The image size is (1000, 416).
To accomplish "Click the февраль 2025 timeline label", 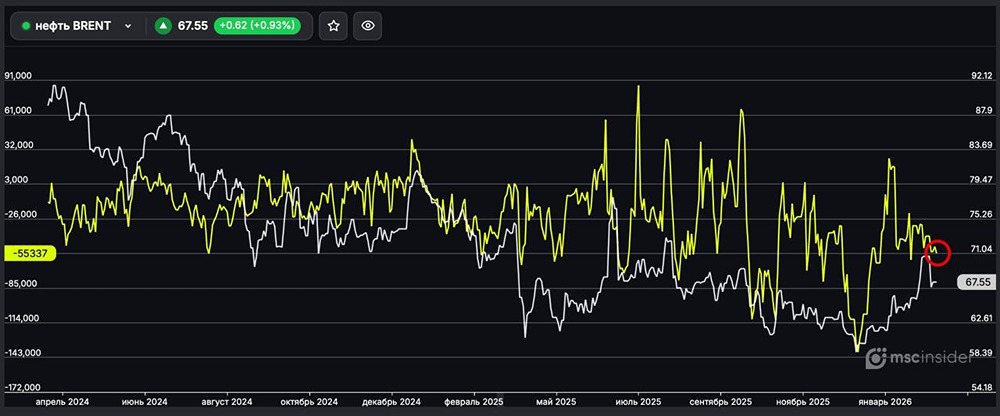I will pyautogui.click(x=474, y=402).
